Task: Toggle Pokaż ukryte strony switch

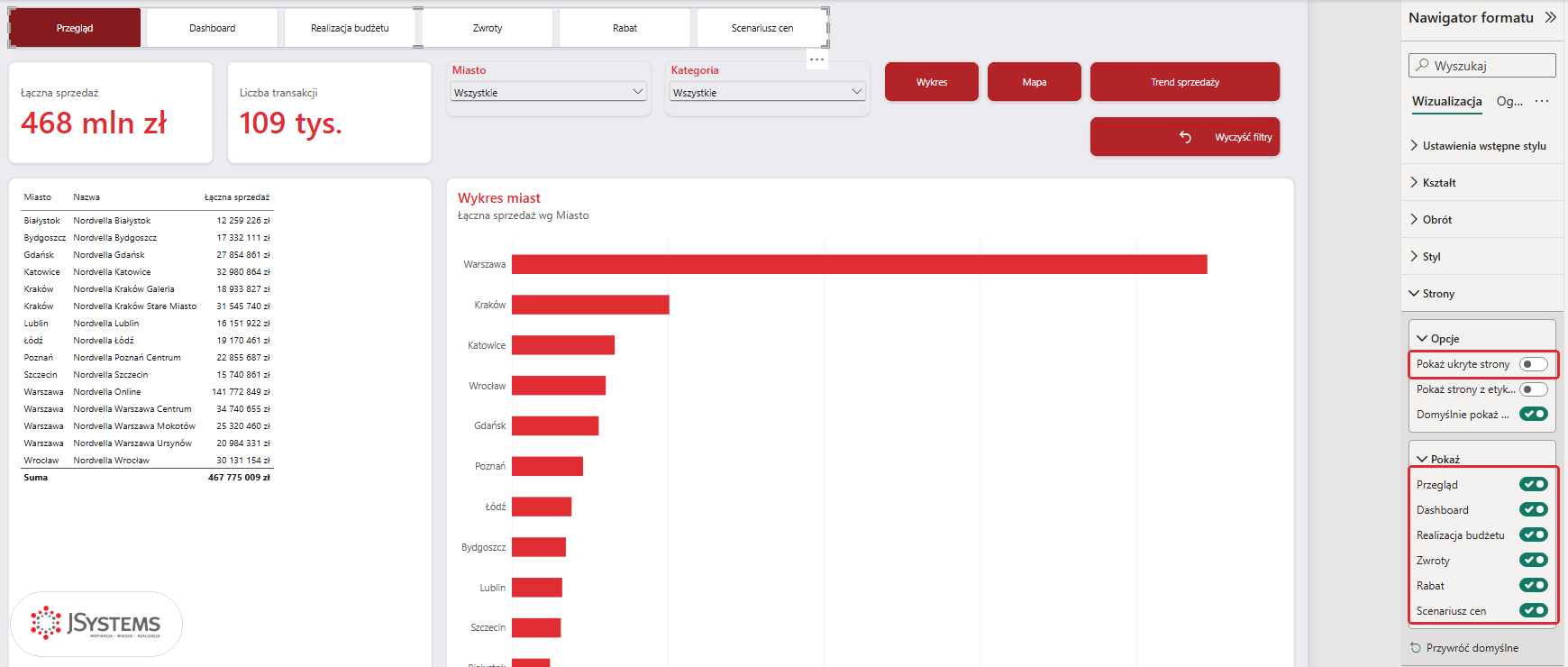Action: pyautogui.click(x=1533, y=364)
